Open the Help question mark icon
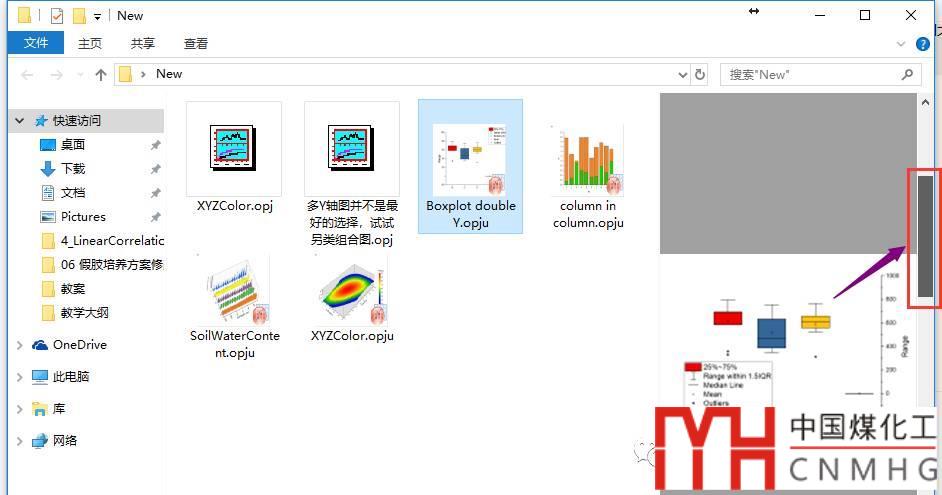 (x=923, y=44)
